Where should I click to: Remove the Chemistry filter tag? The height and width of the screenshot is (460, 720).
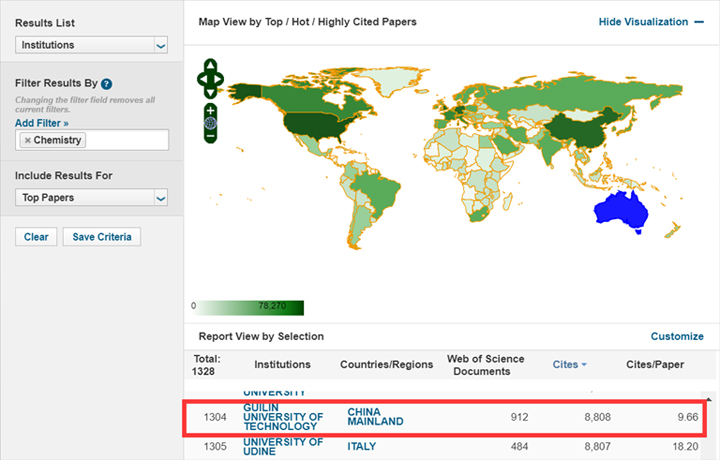[27, 140]
